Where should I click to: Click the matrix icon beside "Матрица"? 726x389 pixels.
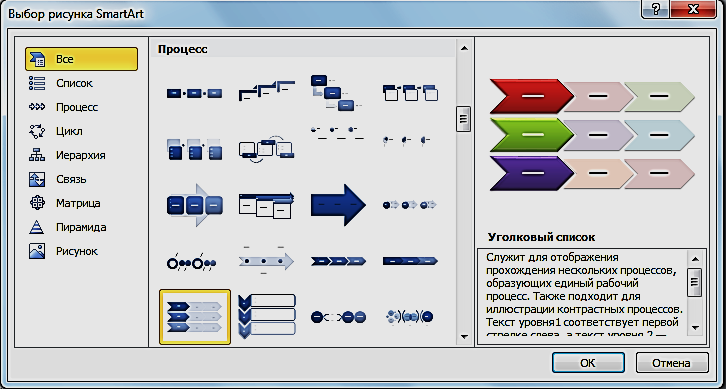37,203
